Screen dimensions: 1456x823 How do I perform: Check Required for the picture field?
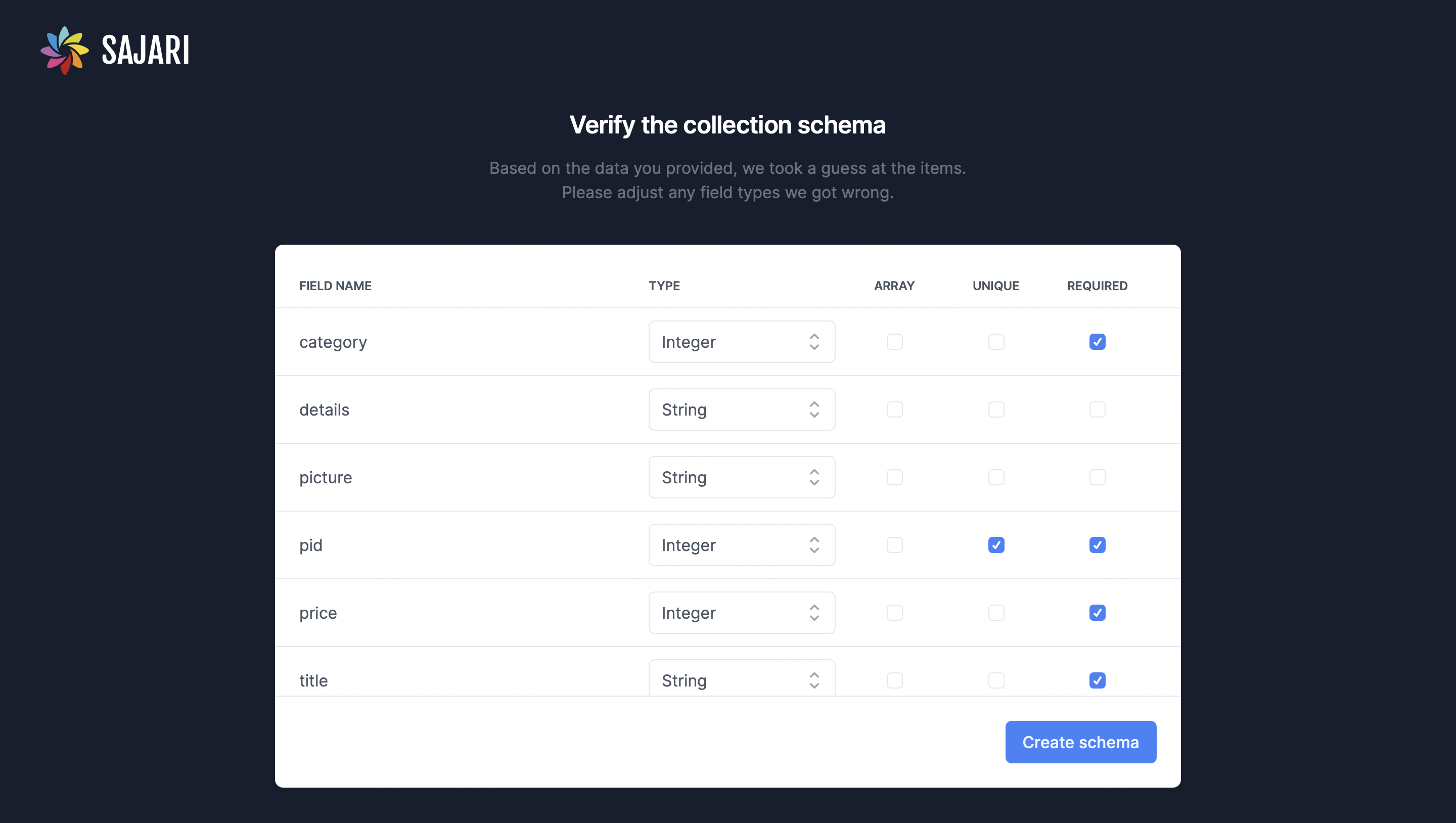click(x=1097, y=477)
